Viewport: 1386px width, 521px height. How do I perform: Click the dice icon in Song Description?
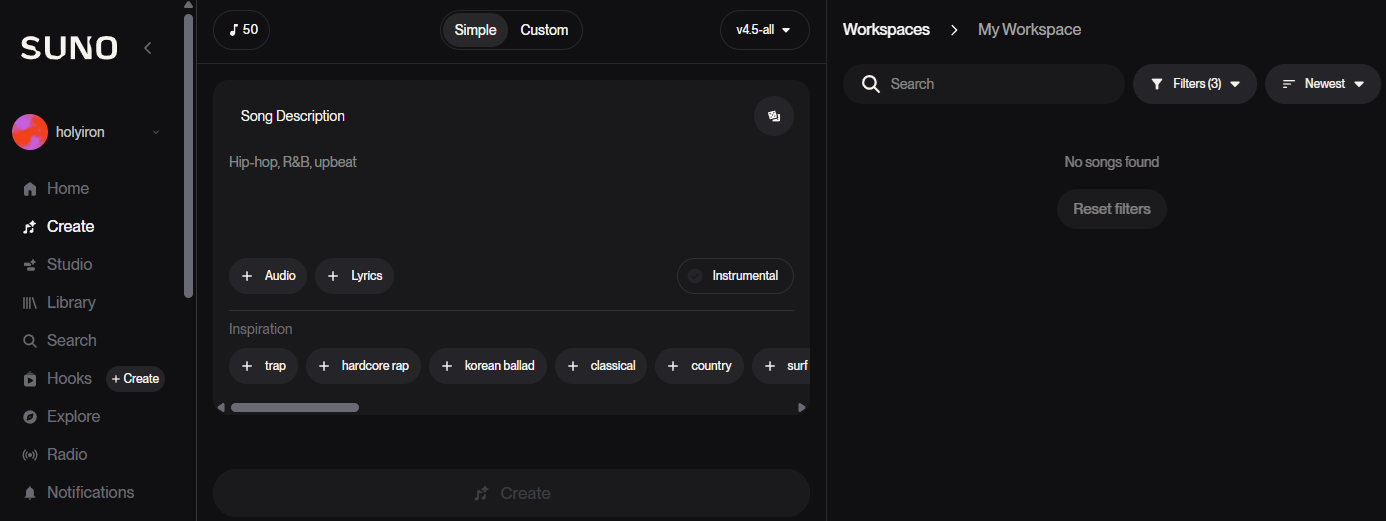coord(773,116)
